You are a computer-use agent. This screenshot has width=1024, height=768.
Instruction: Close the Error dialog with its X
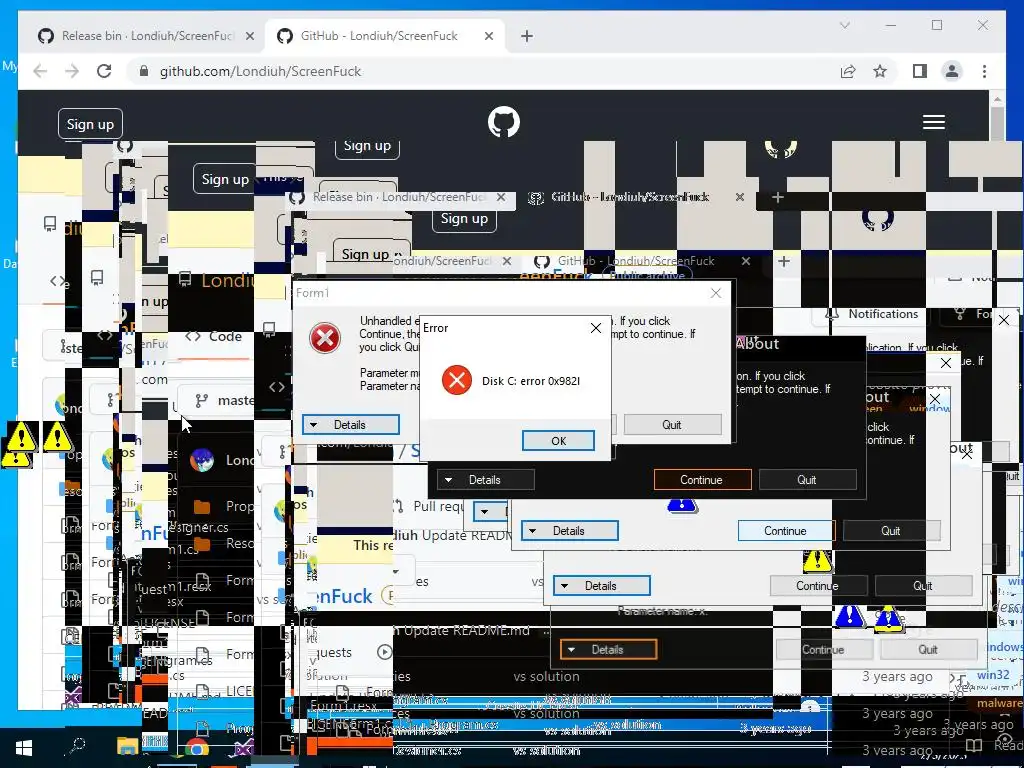[596, 328]
